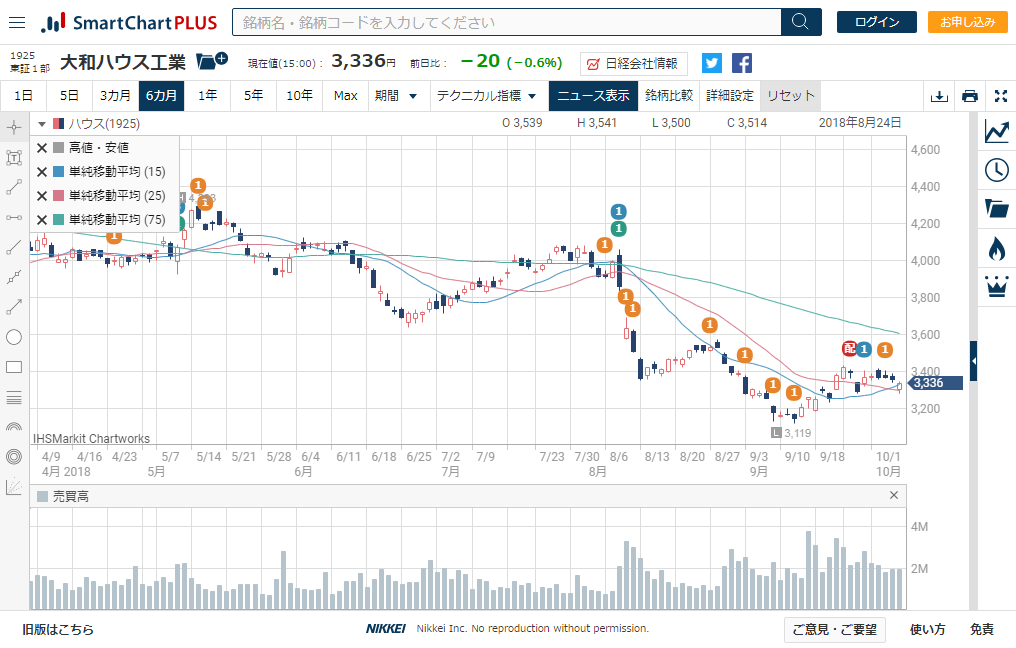The image size is (1016, 648).
Task: Collapse the right sidebar panel handle
Action: [973, 361]
